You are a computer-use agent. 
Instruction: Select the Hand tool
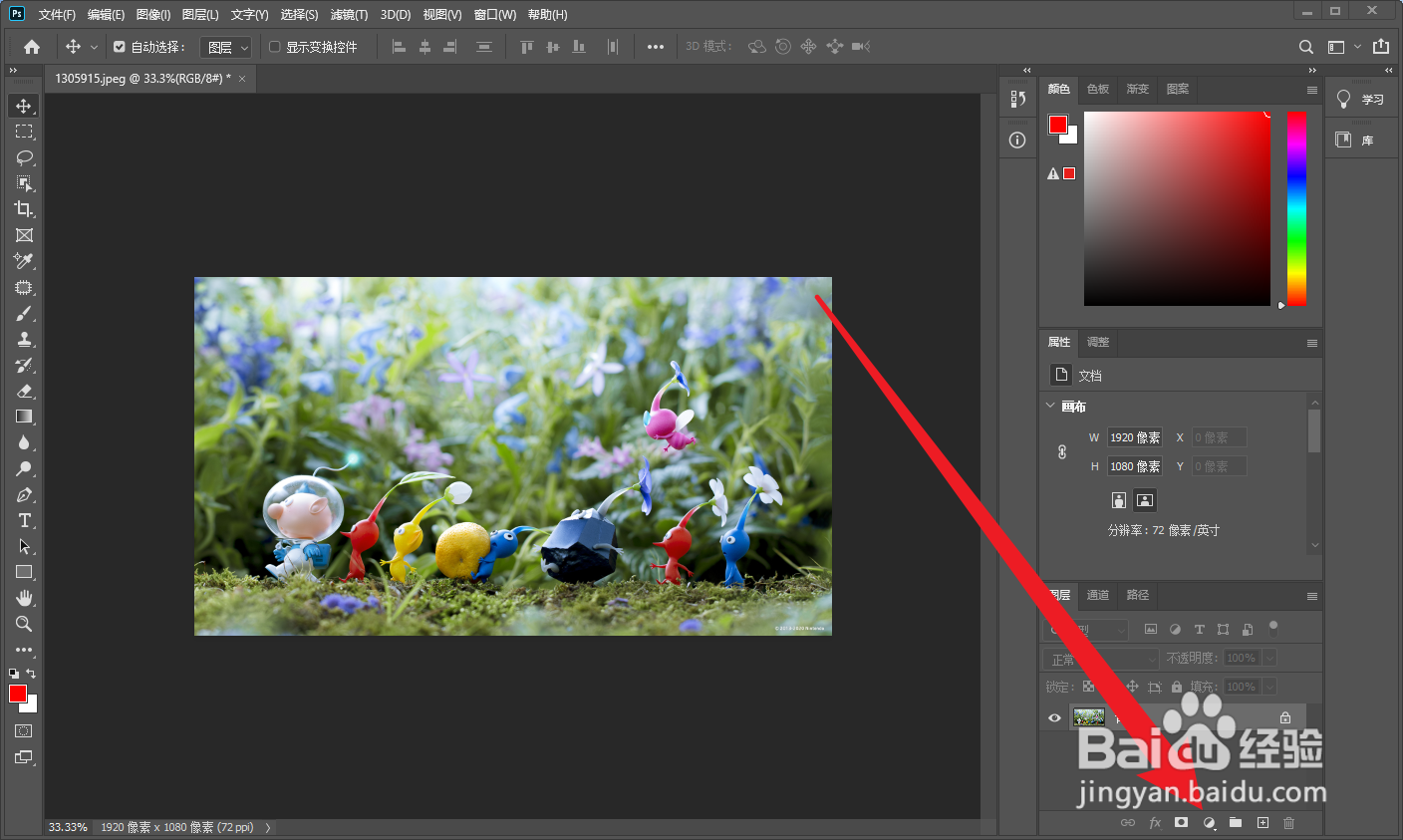click(24, 598)
